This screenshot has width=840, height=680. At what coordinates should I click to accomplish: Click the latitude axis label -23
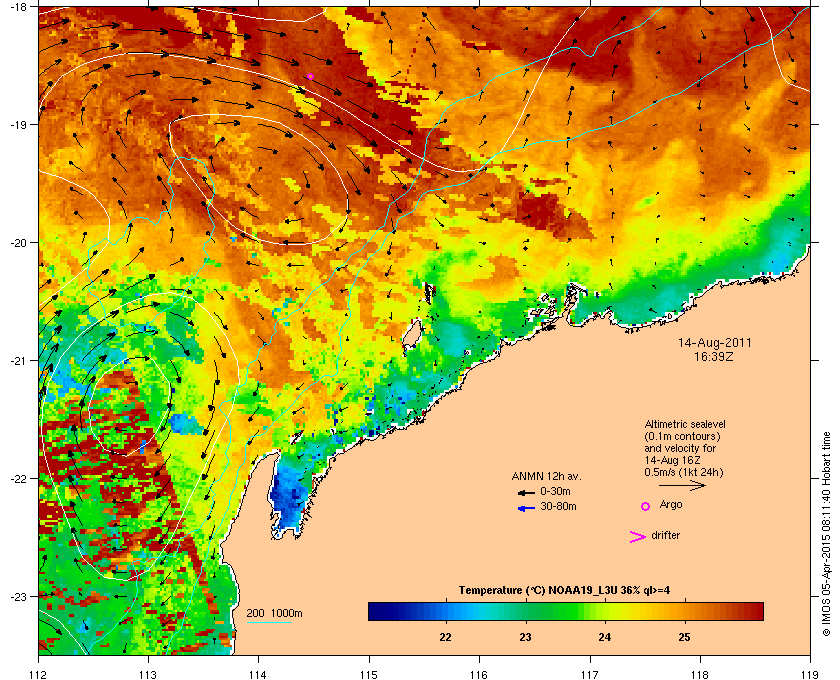pos(18,596)
